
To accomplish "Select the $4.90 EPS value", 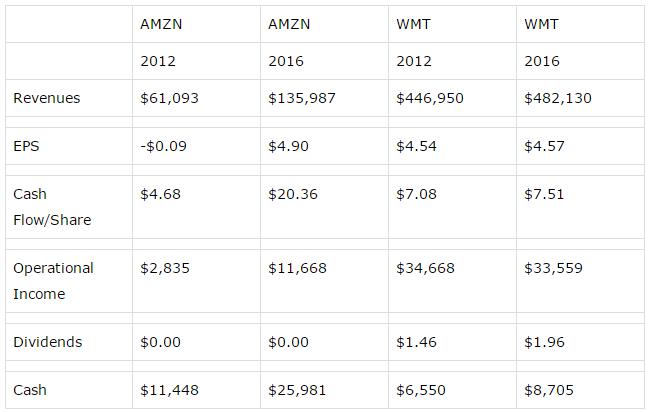I will click(x=288, y=146).
